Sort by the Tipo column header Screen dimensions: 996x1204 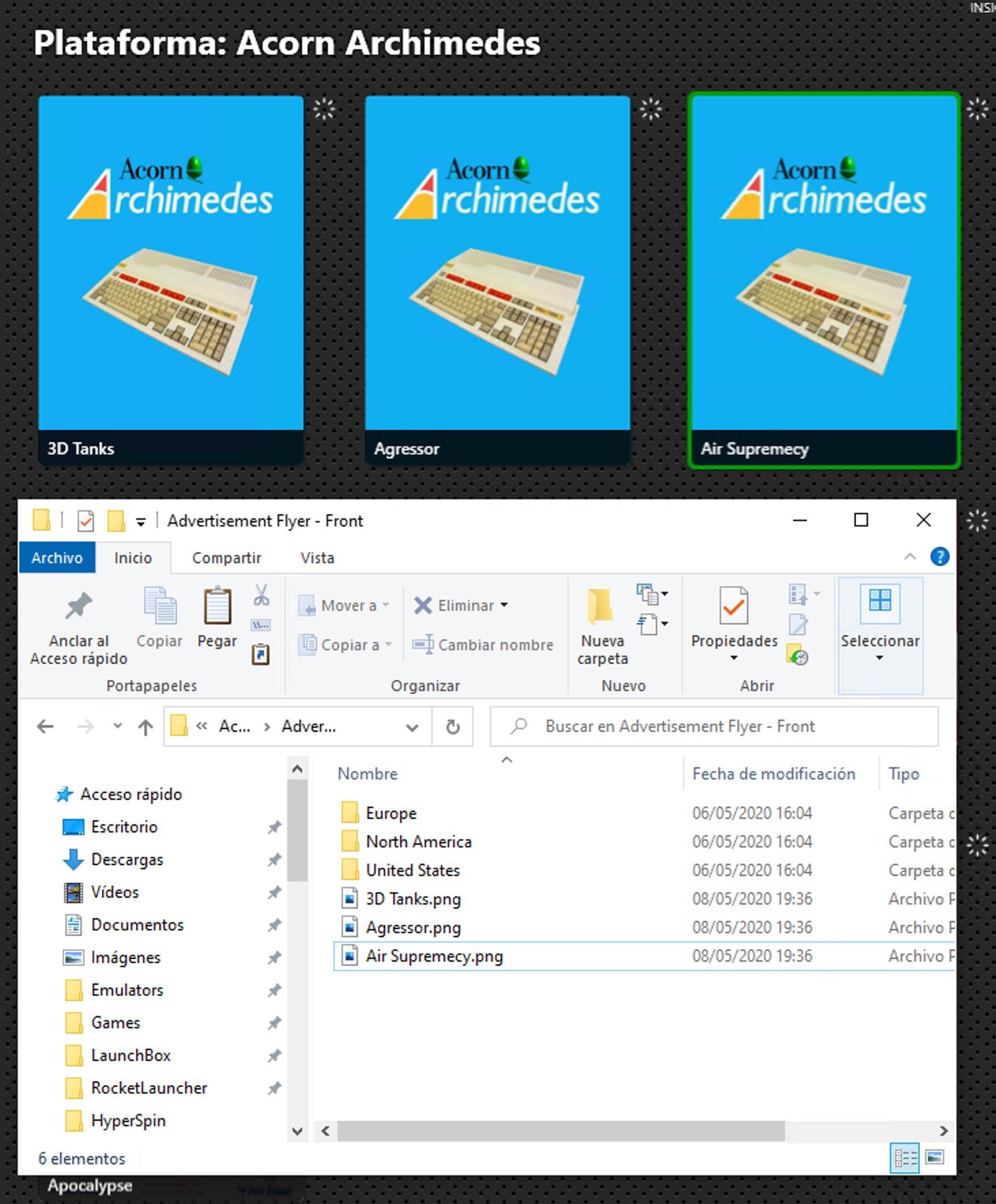(903, 773)
